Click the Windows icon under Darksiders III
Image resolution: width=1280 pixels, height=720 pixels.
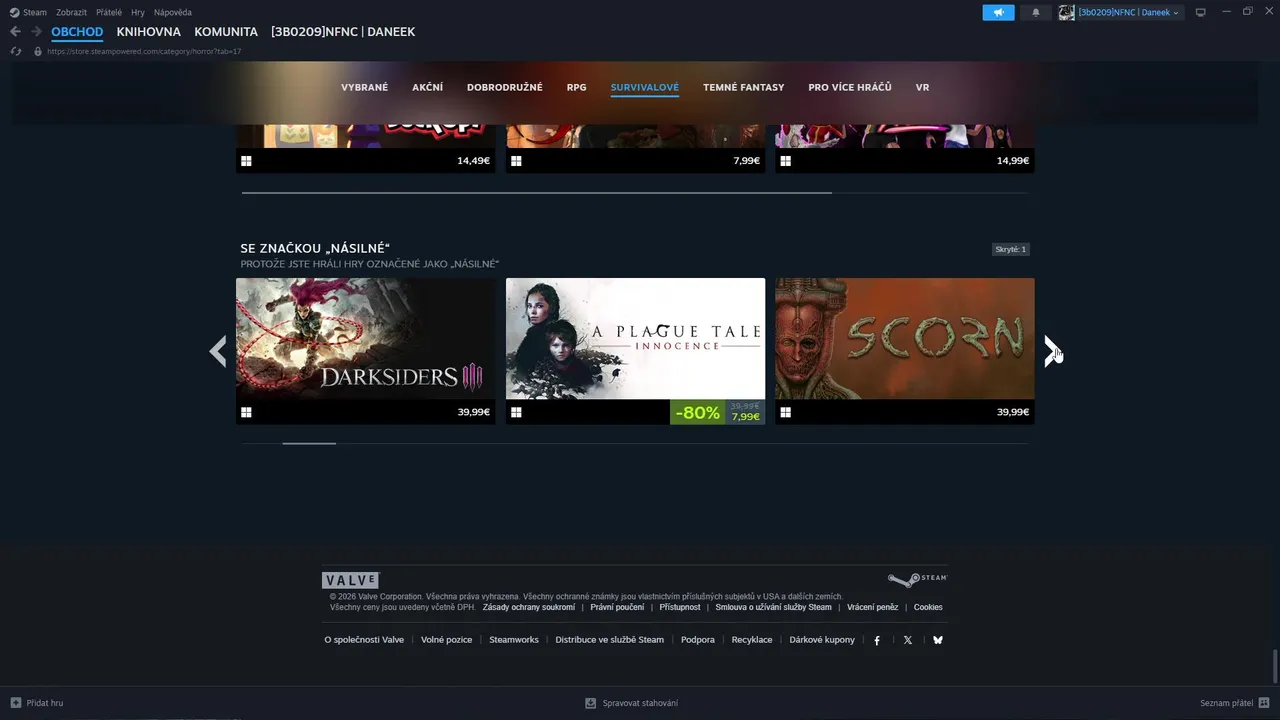click(x=246, y=412)
